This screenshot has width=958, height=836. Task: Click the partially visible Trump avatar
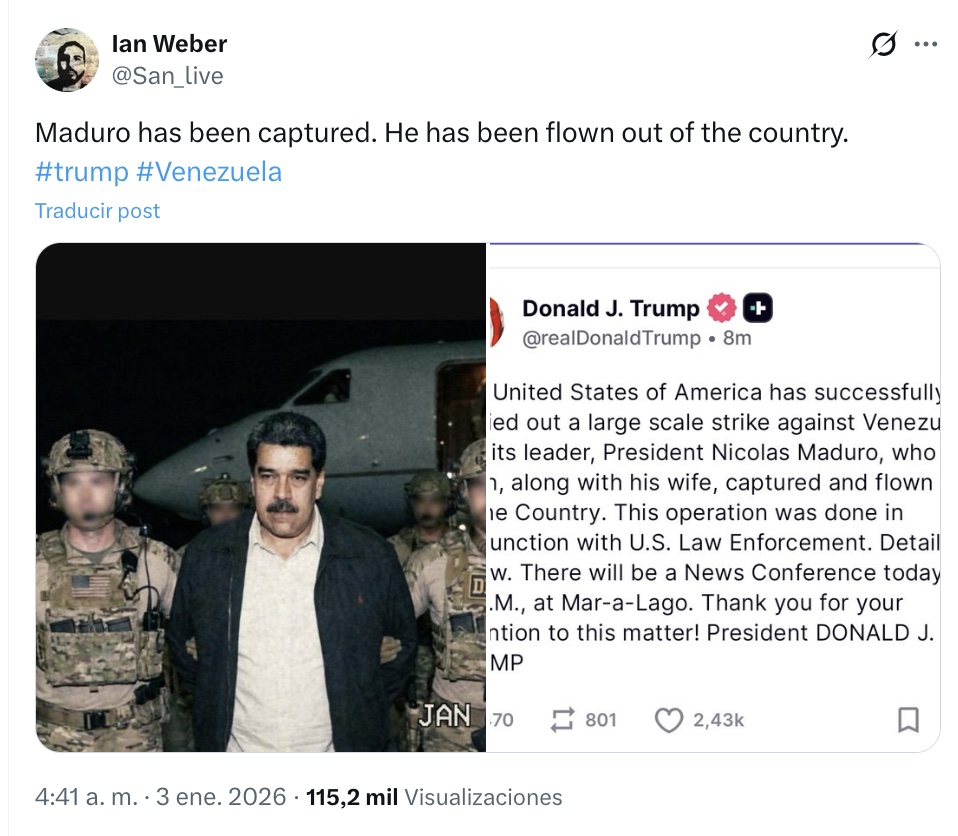[x=495, y=322]
